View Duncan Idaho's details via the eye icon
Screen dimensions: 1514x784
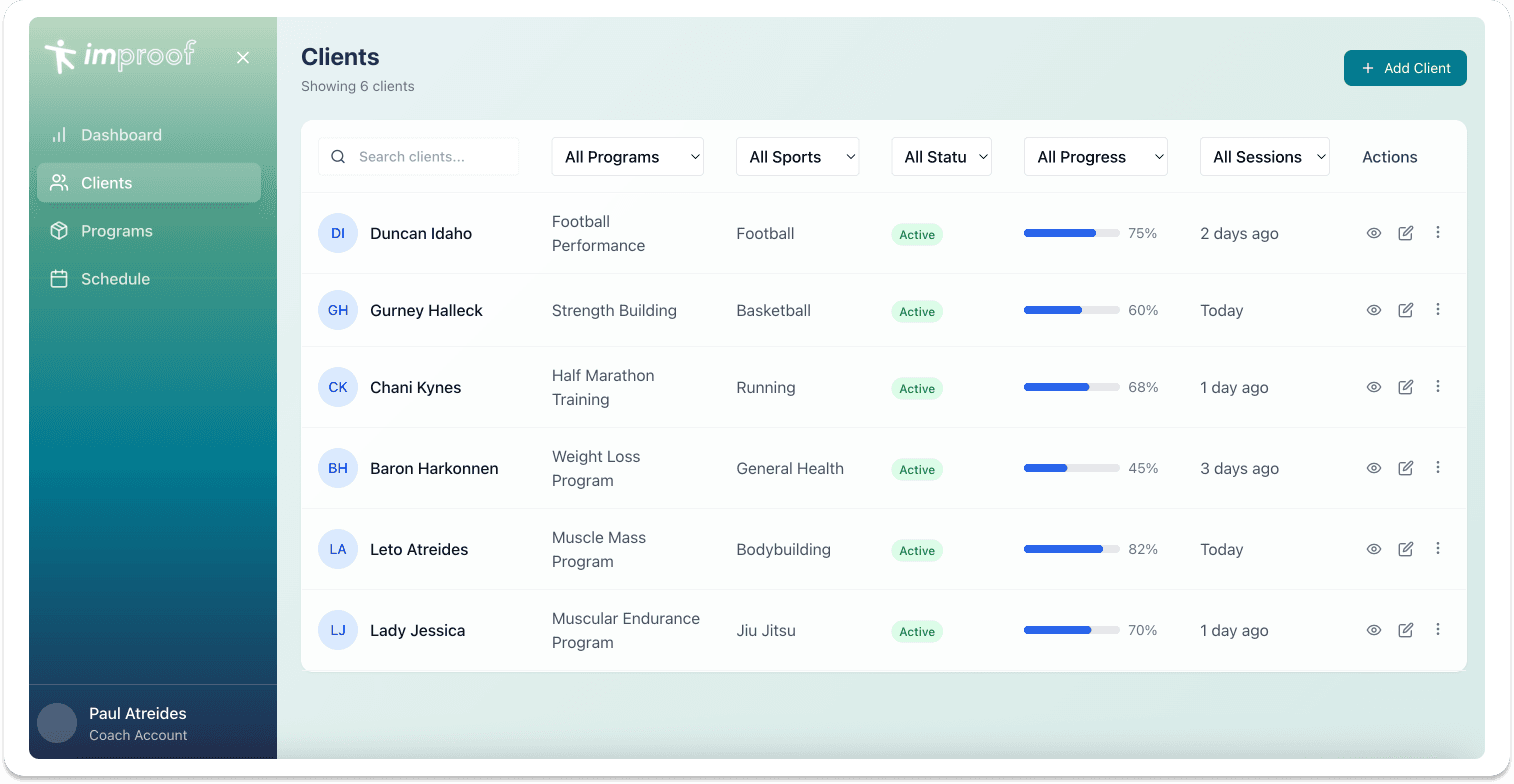point(1373,232)
